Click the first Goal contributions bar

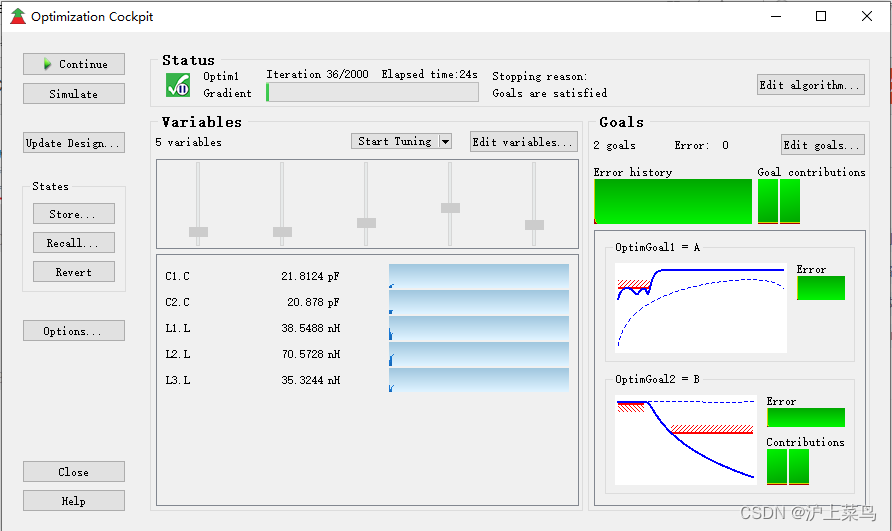coord(768,201)
